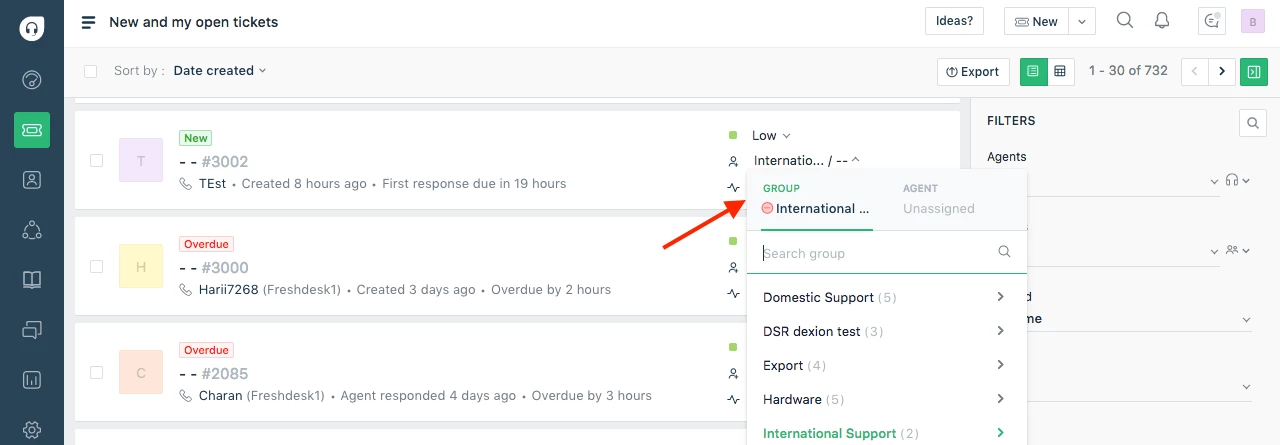Open the Solutions book icon
1280x445 pixels.
[32, 280]
